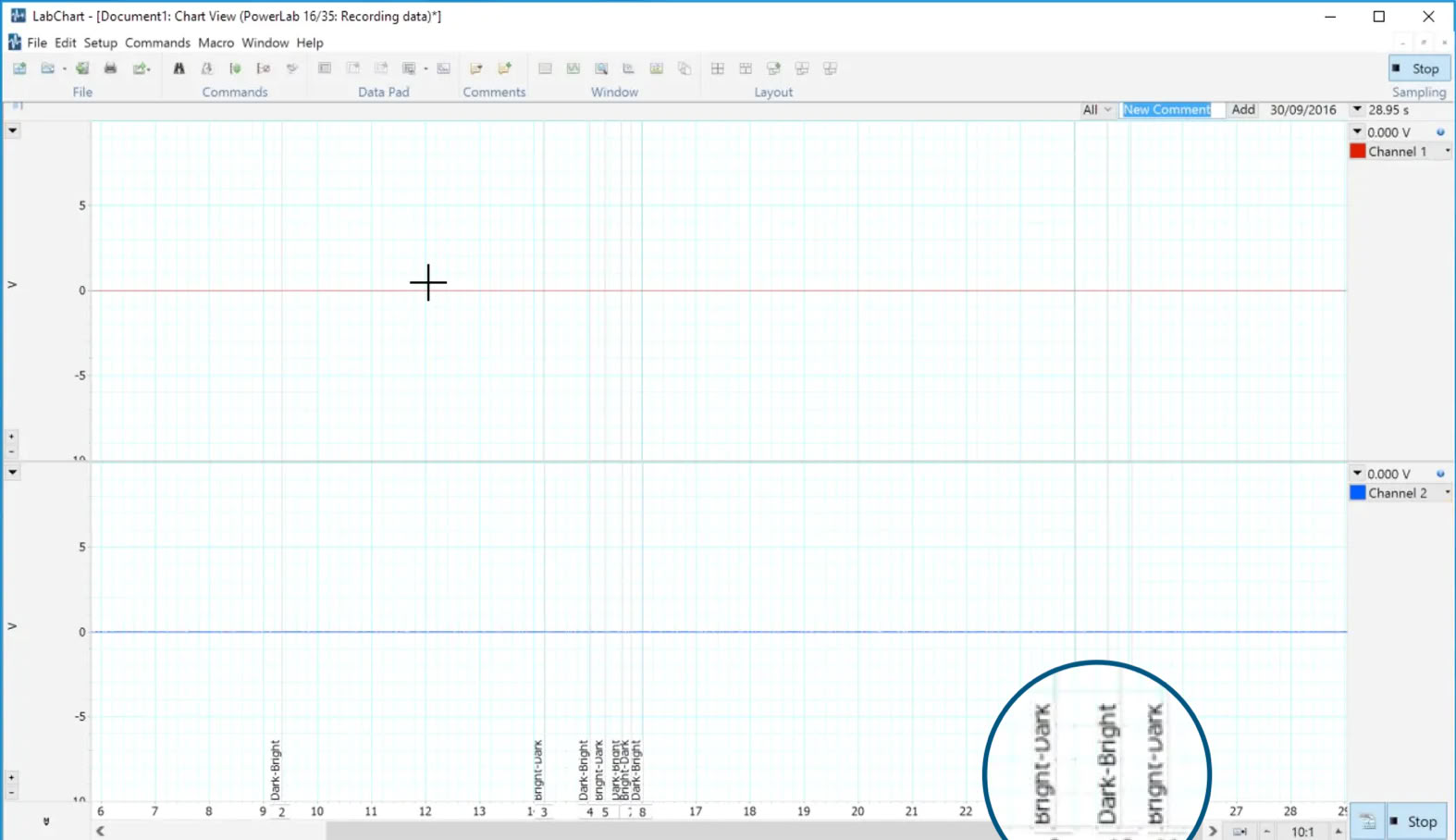Click the New document icon in File toolbar
This screenshot has width=1456, height=840.
tap(19, 68)
